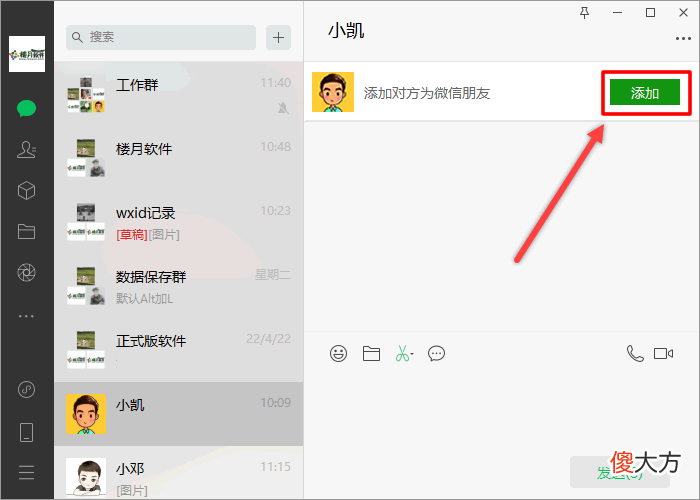This screenshot has width=700, height=500.
Task: Click 小邓 avatar in chat list
Action: pyautogui.click(x=86, y=477)
